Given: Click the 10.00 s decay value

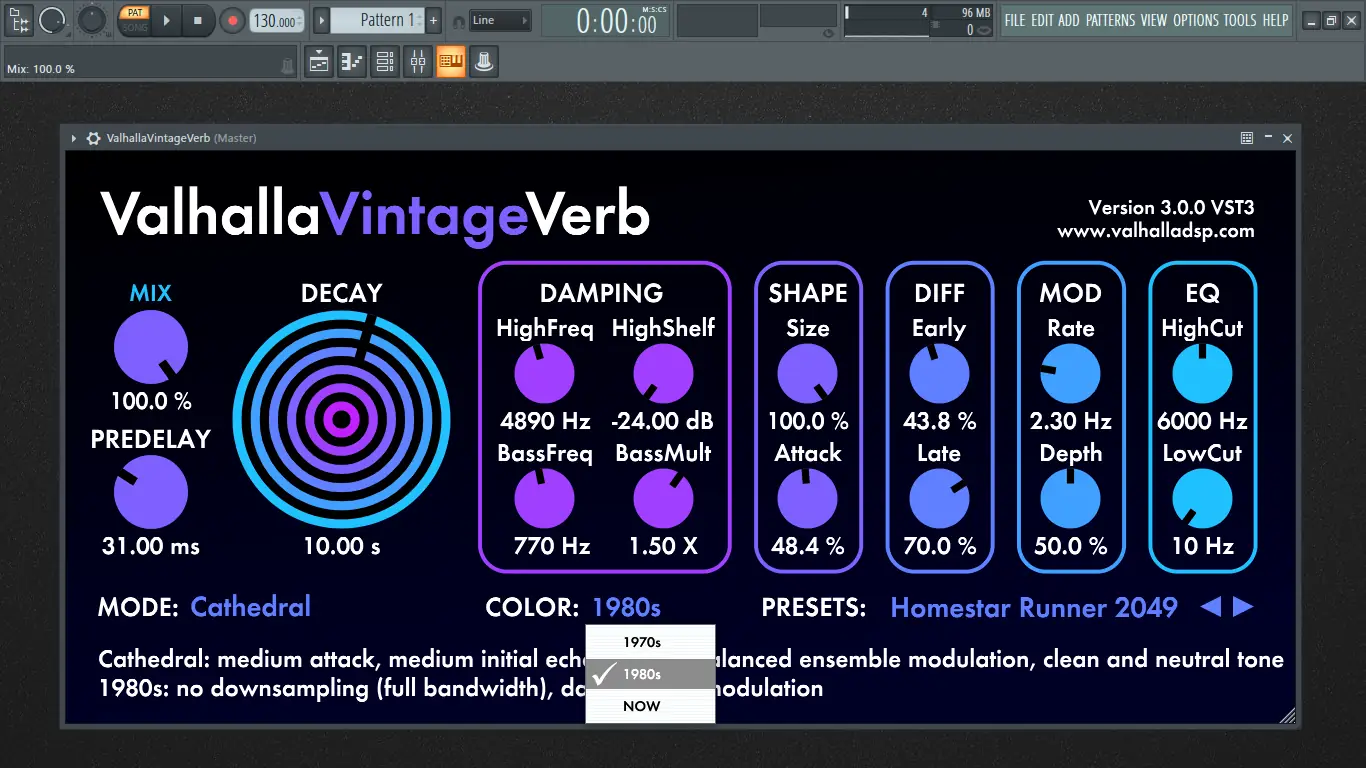Looking at the screenshot, I should point(342,546).
